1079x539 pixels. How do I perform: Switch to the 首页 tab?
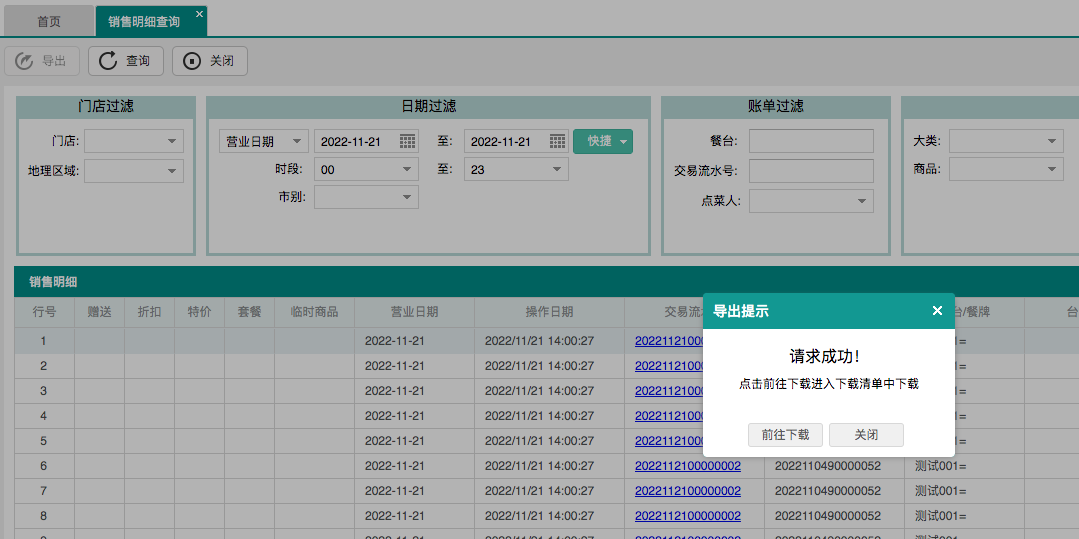[49, 21]
